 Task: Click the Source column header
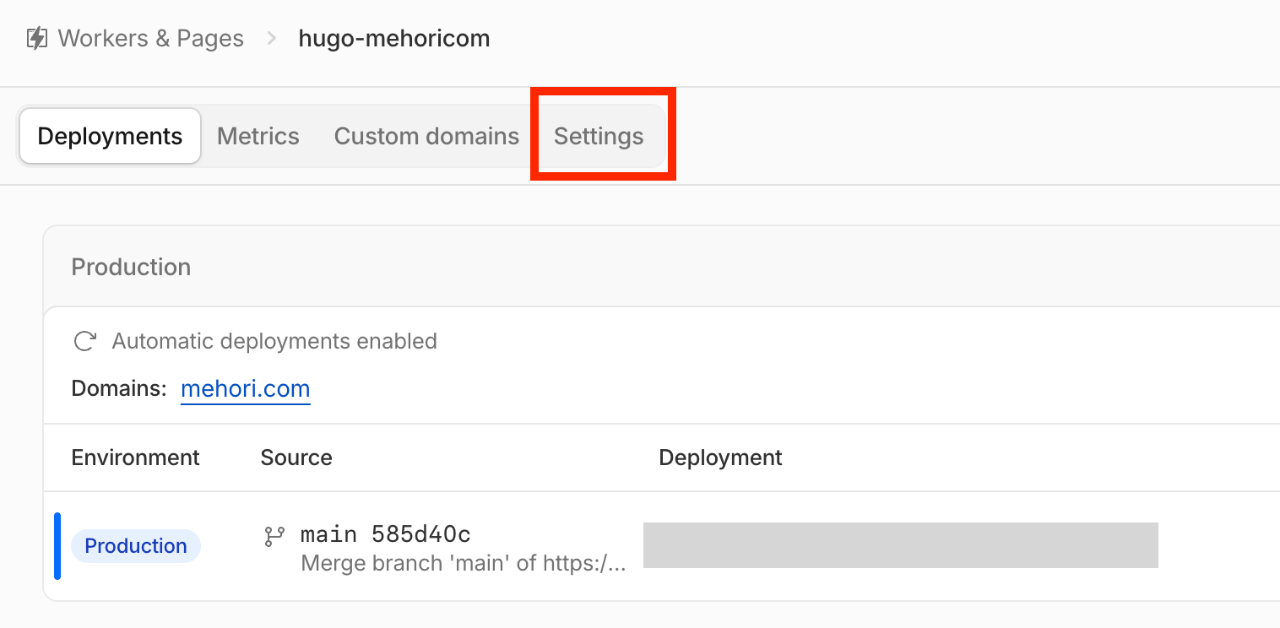coord(296,458)
